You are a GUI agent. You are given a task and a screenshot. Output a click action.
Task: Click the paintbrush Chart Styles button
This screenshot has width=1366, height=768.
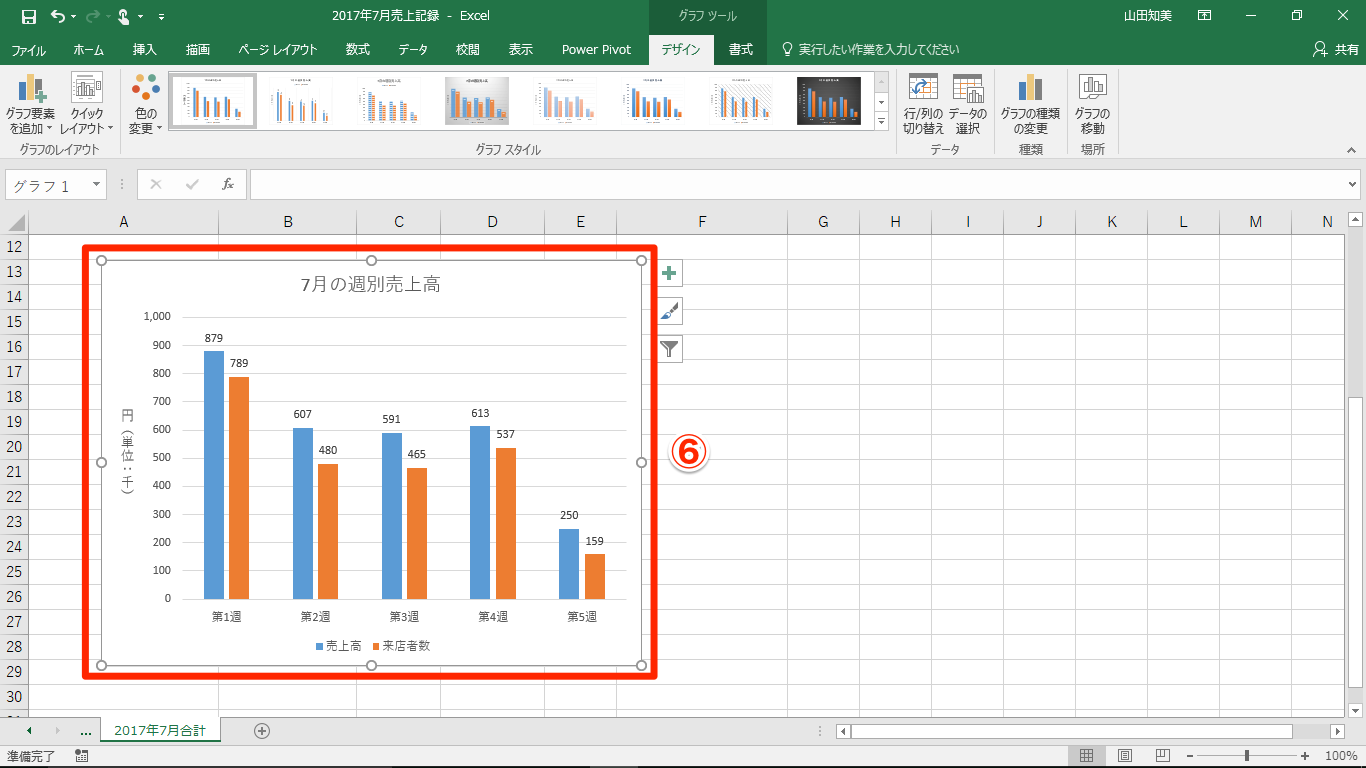(x=670, y=311)
